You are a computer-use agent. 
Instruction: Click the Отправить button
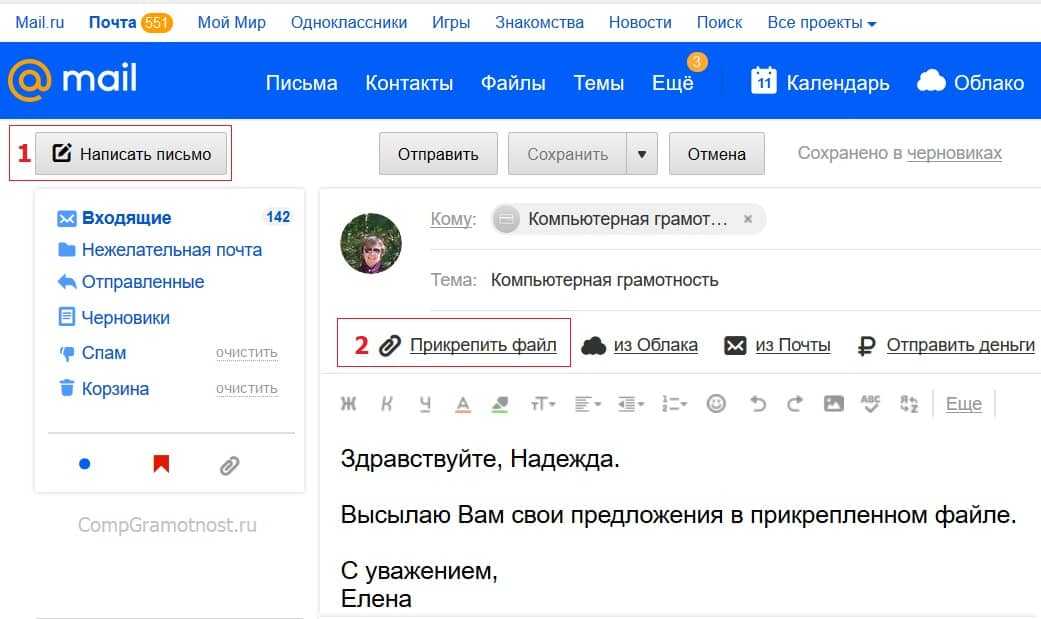click(438, 154)
